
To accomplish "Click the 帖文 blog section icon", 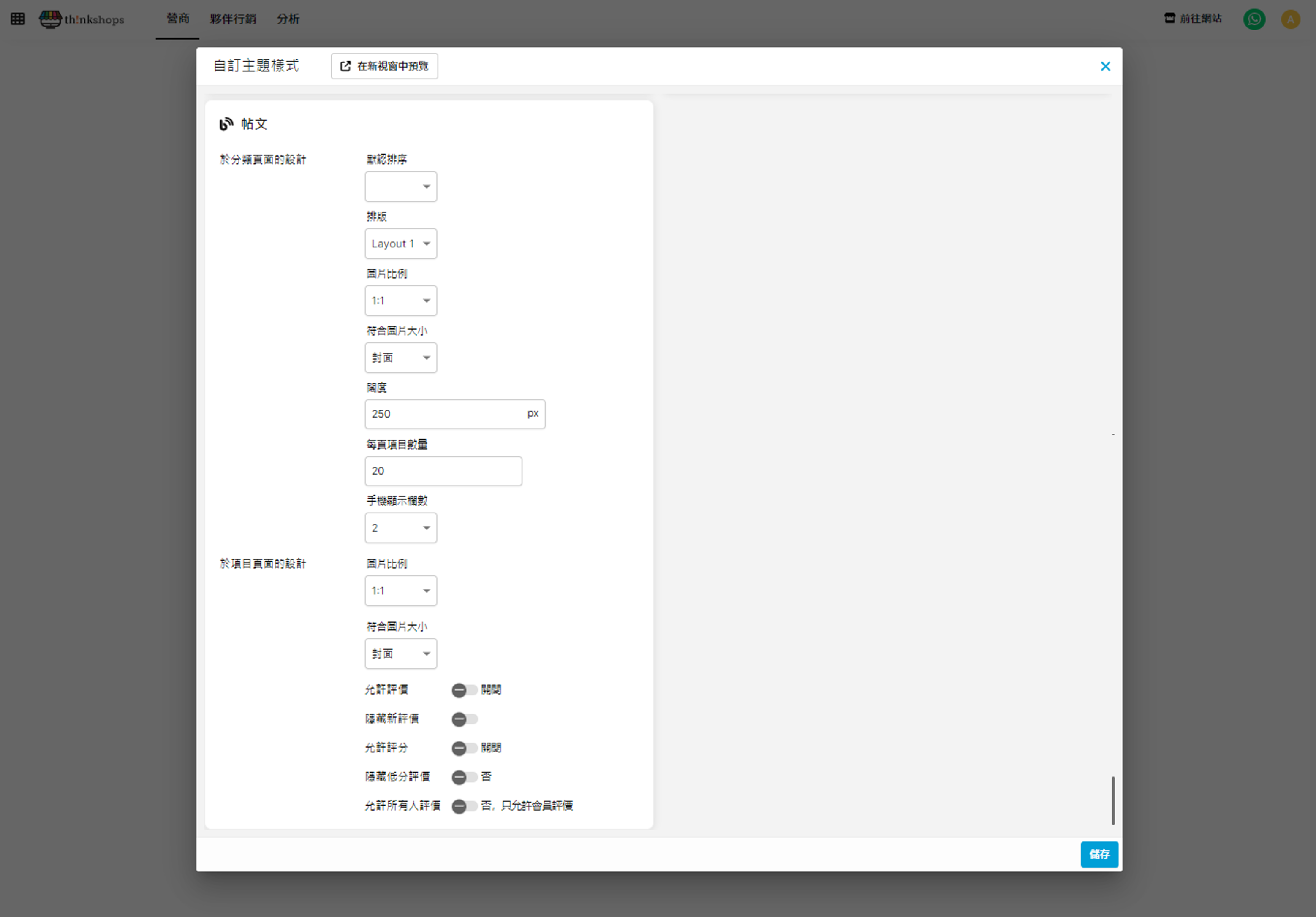I will 226,124.
